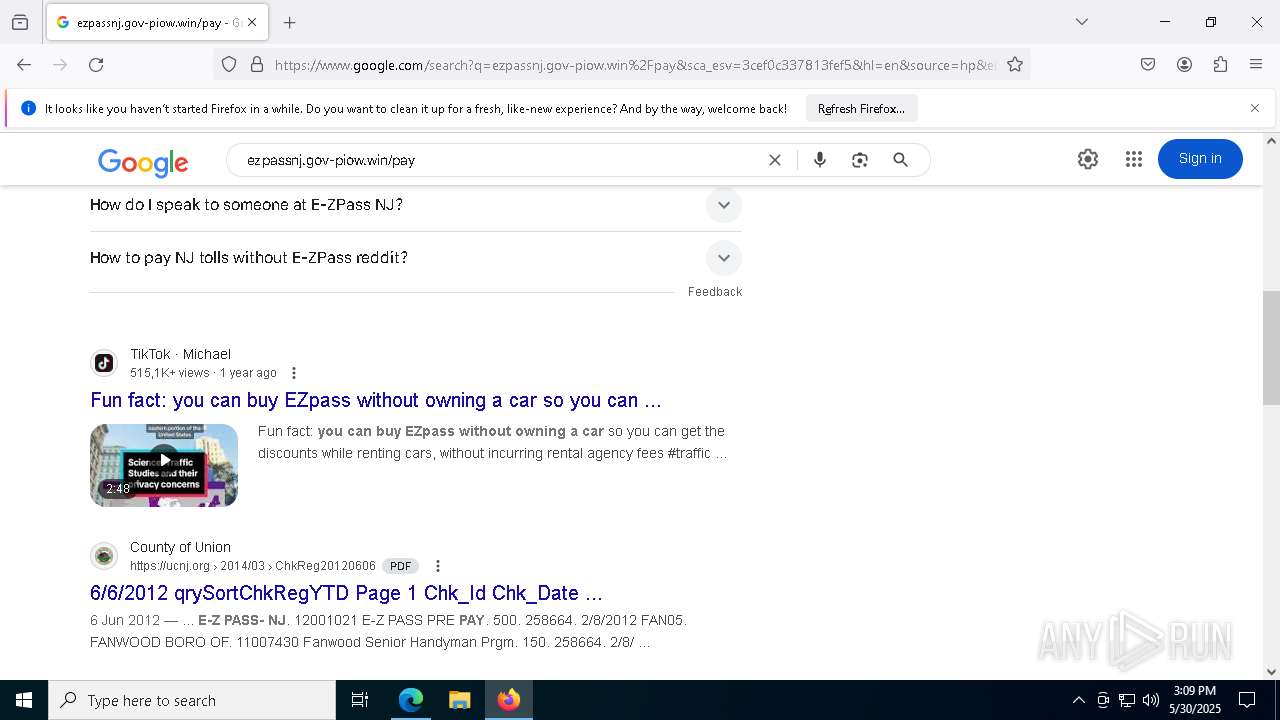
Task: Open Google quick settings gear
Action: [x=1088, y=159]
